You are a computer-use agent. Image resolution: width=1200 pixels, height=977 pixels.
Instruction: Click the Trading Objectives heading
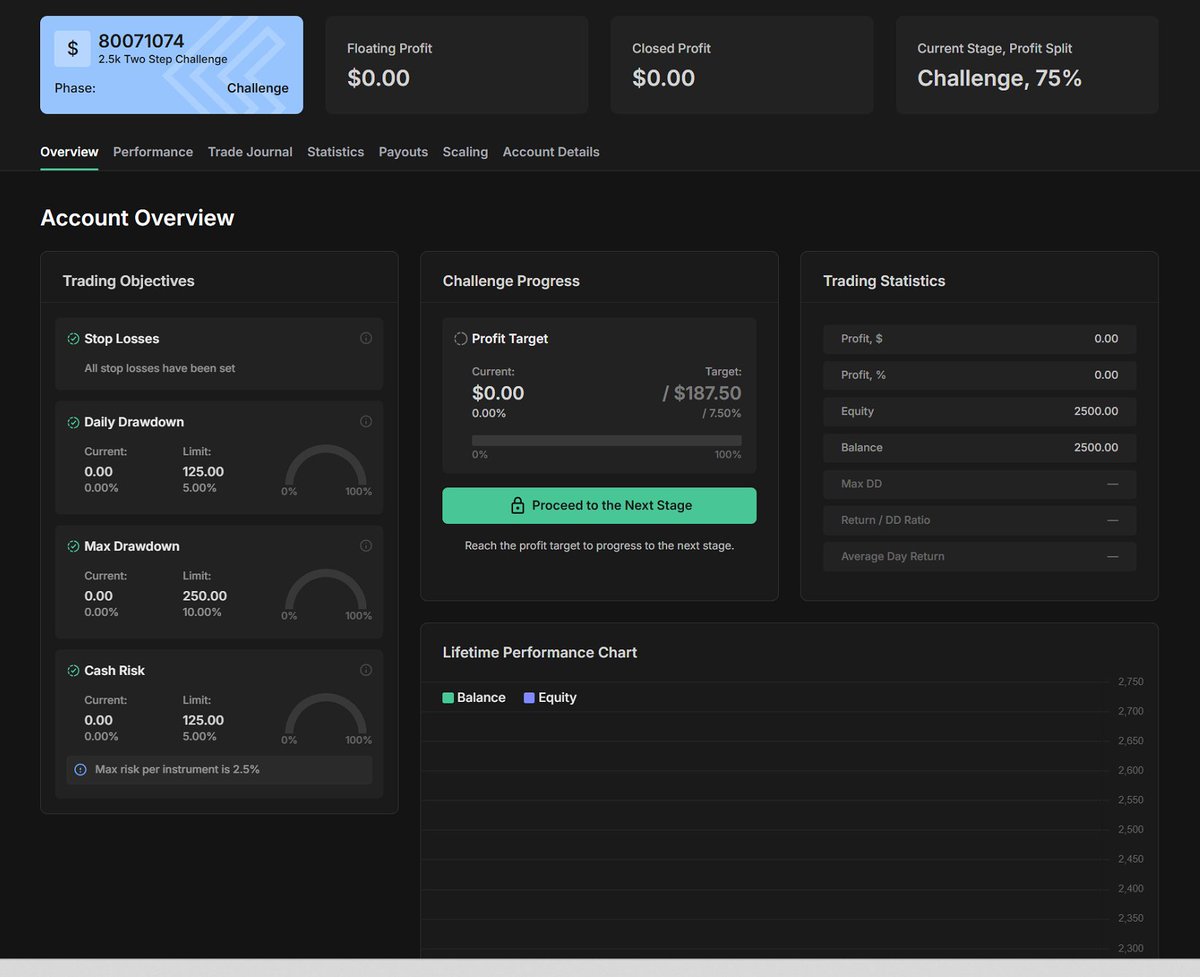pos(129,281)
